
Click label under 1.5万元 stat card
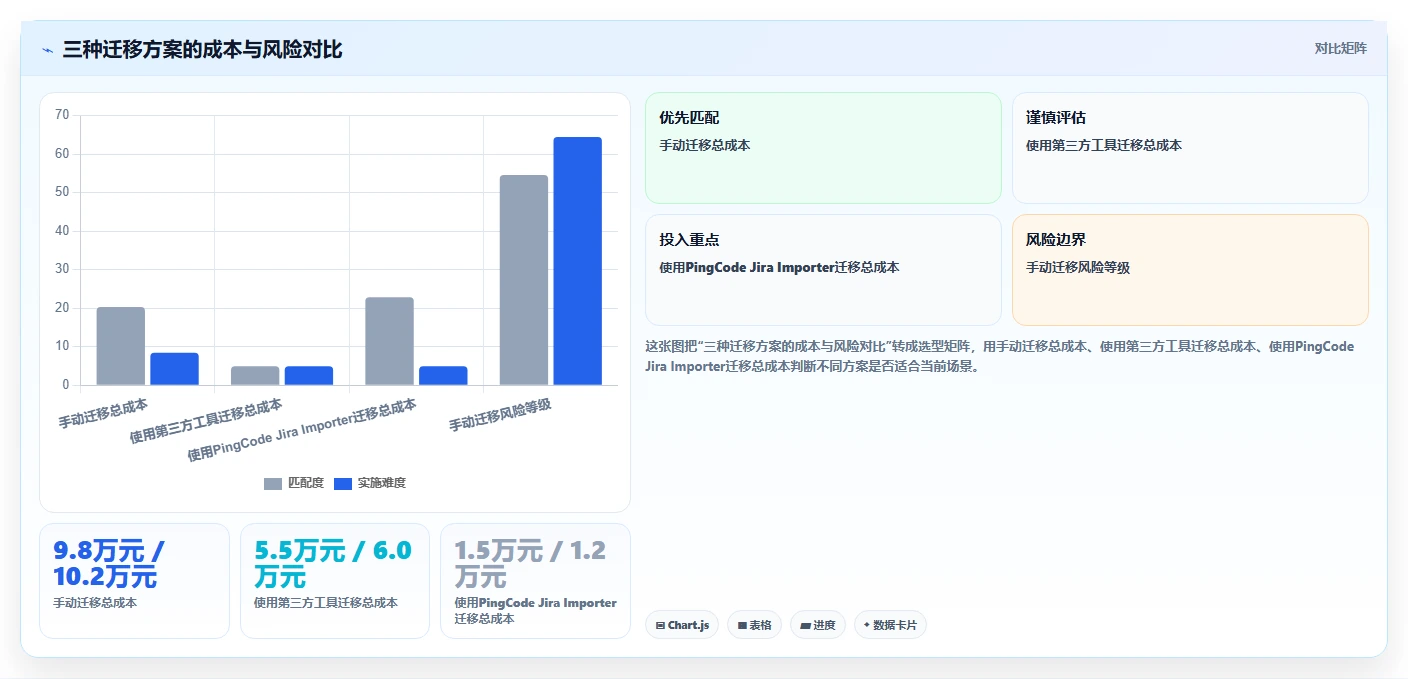click(536, 611)
